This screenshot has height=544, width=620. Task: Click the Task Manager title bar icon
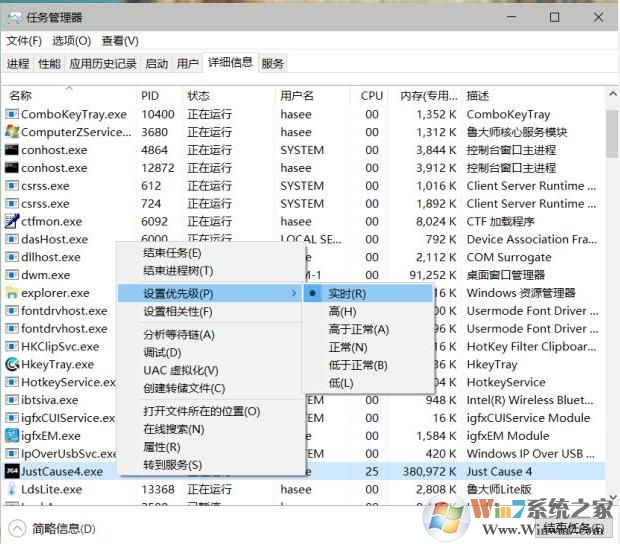[x=14, y=17]
